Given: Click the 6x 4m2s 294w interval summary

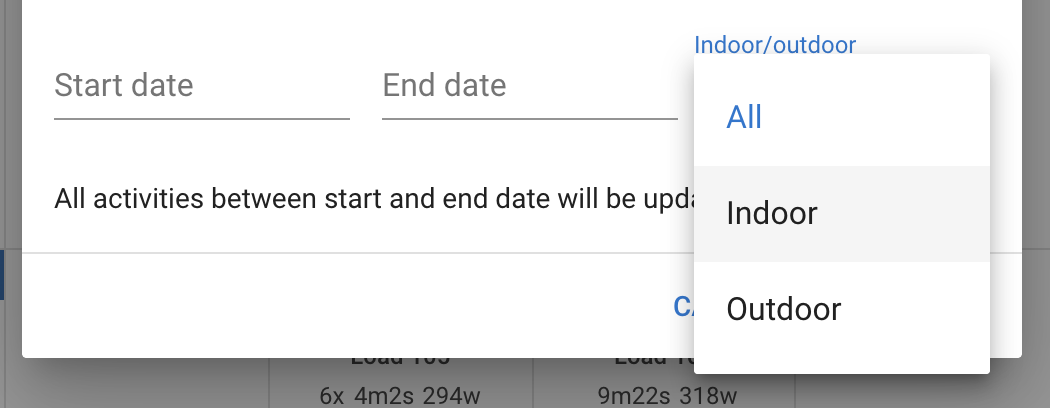Looking at the screenshot, I should click(400, 396).
